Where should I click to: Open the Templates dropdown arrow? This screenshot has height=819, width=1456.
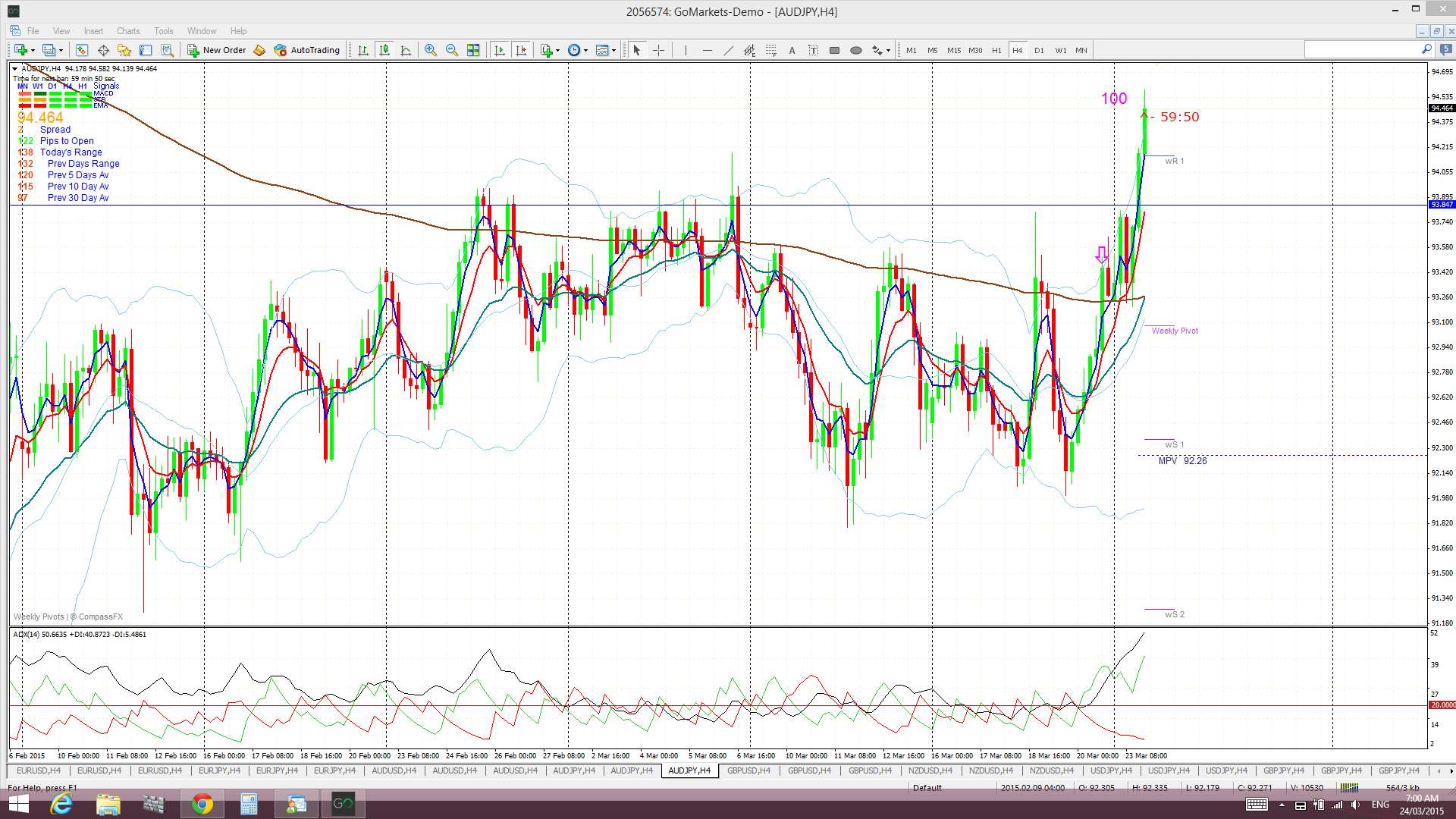coord(614,50)
